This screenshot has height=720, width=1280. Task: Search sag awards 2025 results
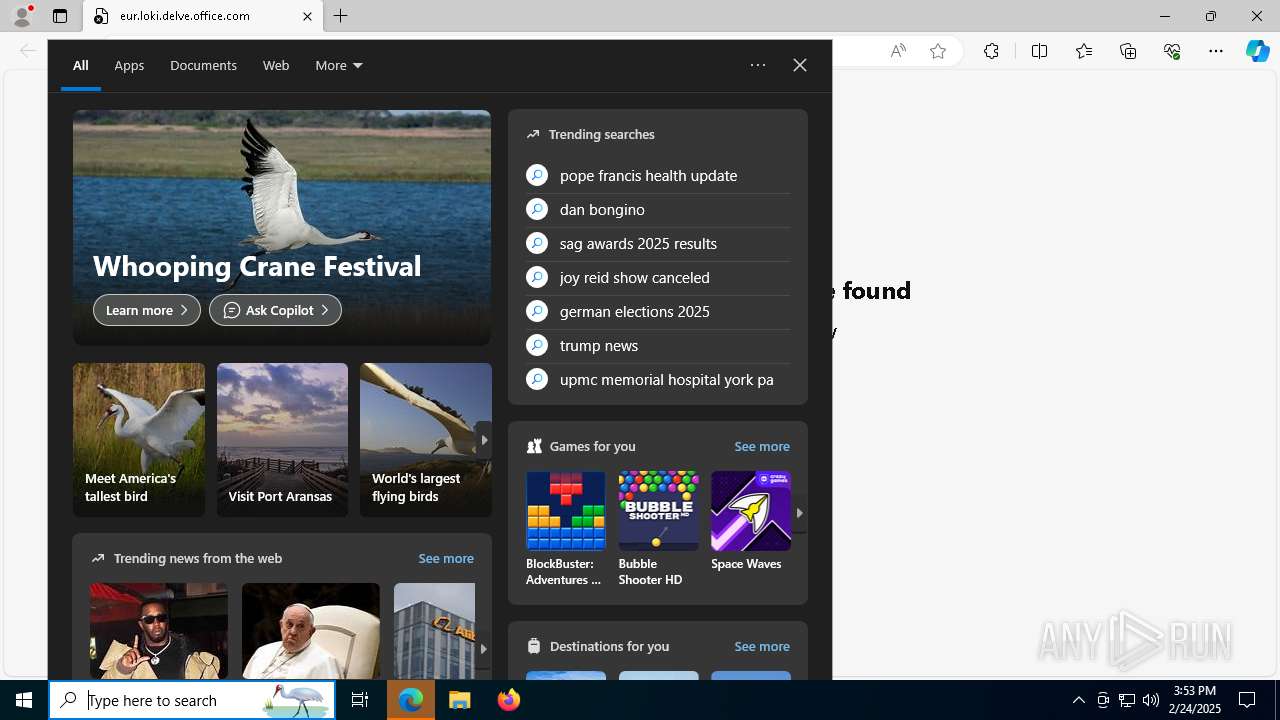coord(658,243)
